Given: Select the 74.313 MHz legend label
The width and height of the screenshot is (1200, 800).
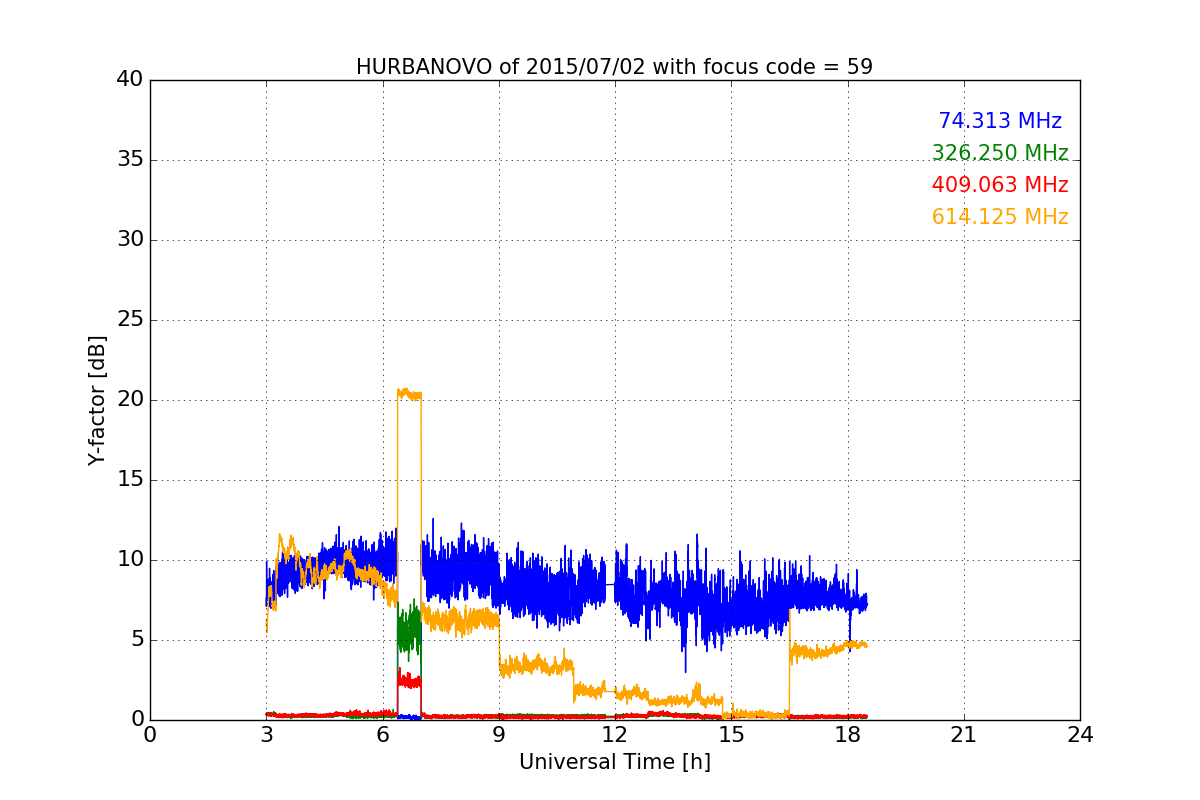Looking at the screenshot, I should coord(1000,121).
